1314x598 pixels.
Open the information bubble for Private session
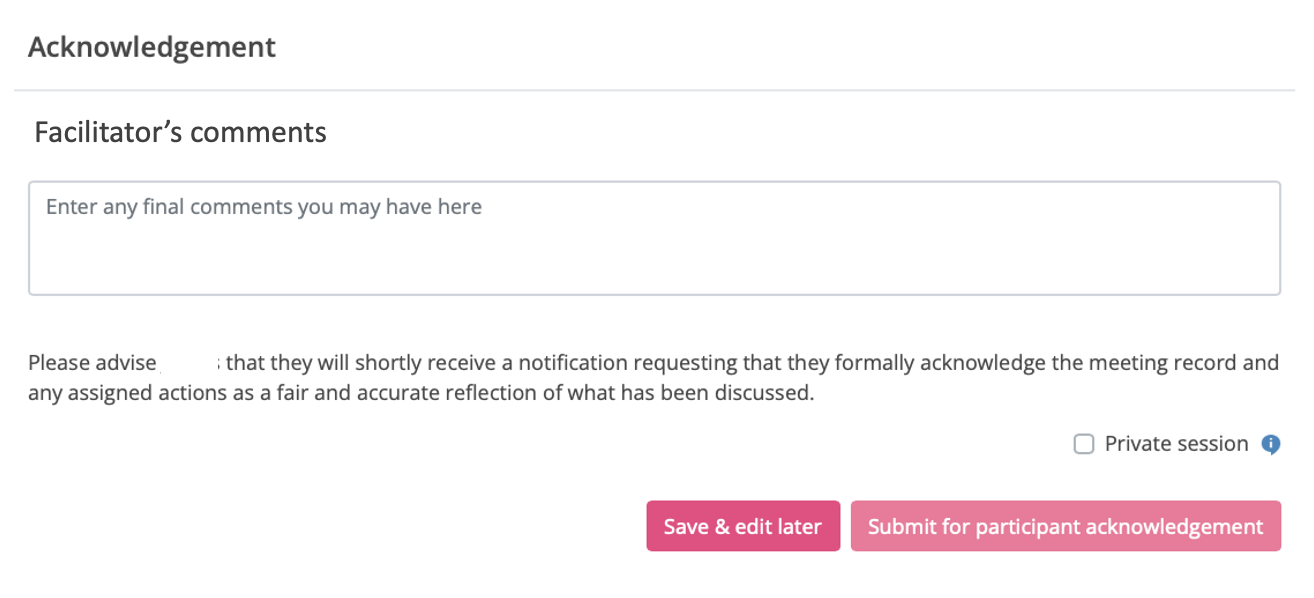1271,444
